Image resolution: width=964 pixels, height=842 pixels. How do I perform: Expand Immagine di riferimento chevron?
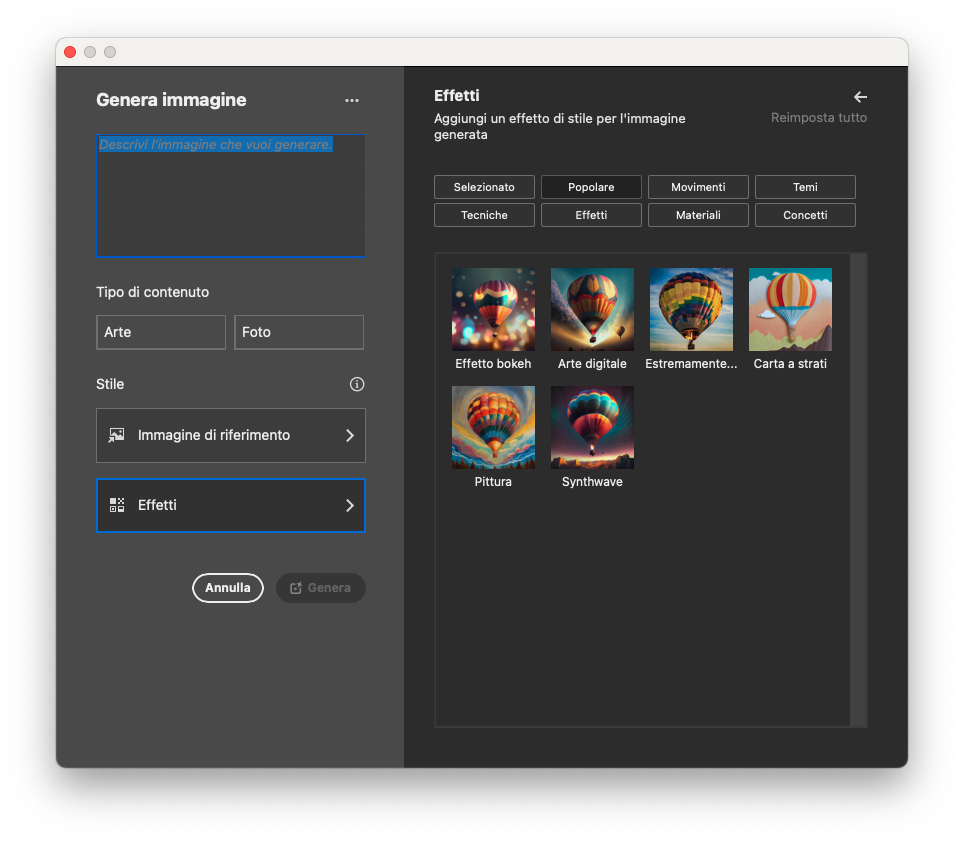click(x=349, y=435)
